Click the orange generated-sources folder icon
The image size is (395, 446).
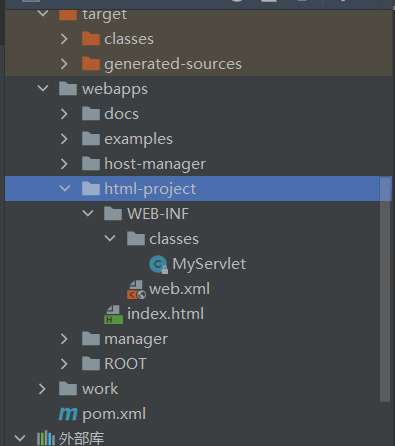click(91, 64)
